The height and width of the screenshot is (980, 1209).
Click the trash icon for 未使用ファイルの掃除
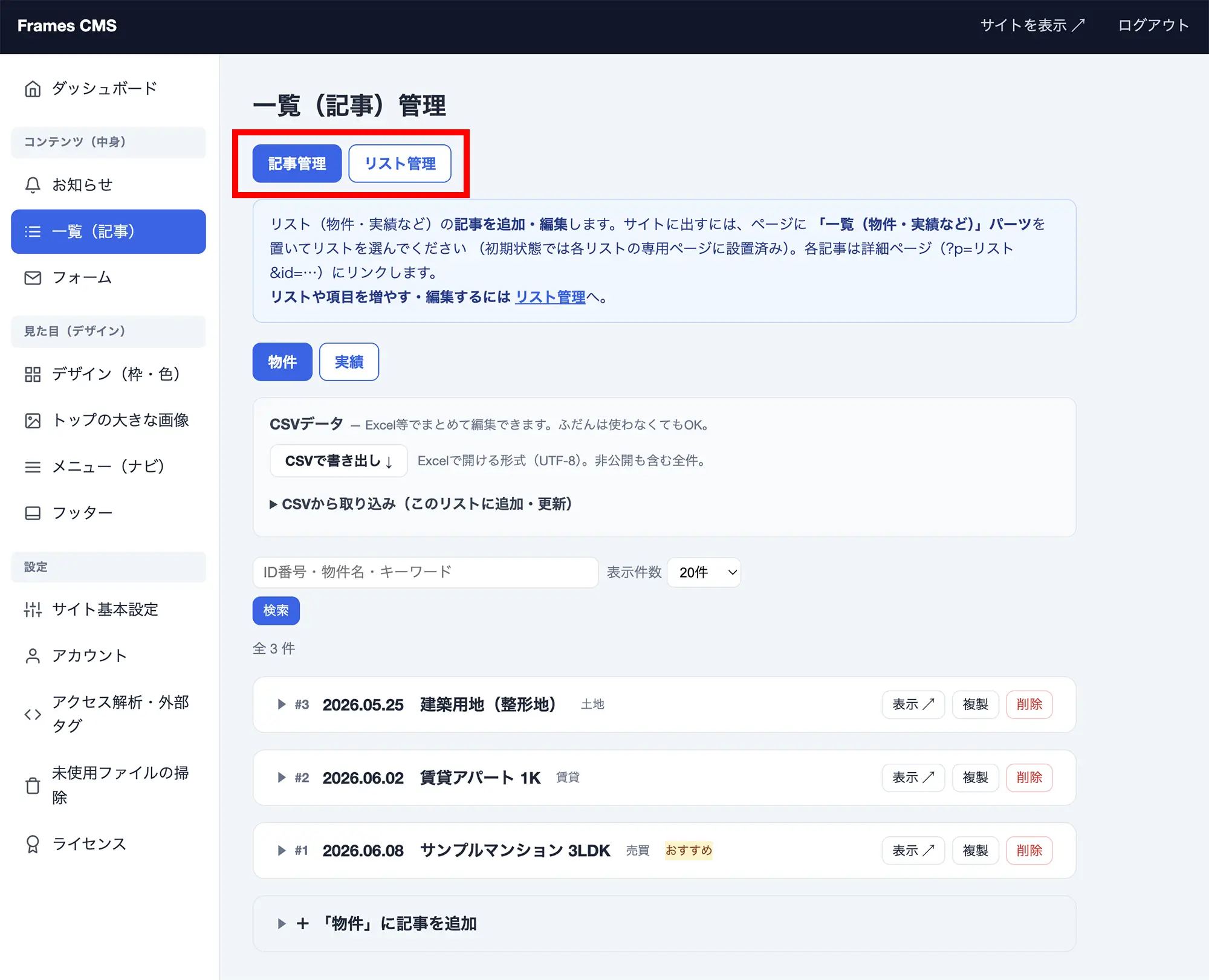point(33,785)
